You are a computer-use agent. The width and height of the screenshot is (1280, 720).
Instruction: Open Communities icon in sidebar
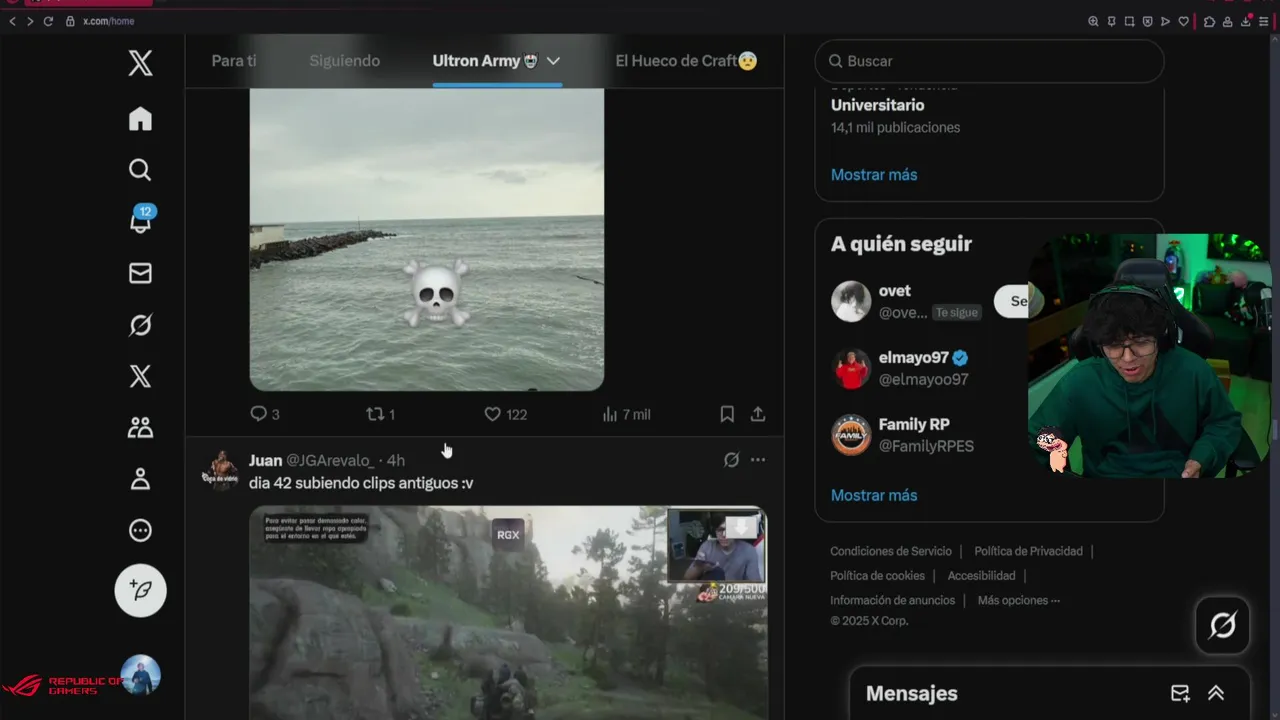[x=140, y=428]
